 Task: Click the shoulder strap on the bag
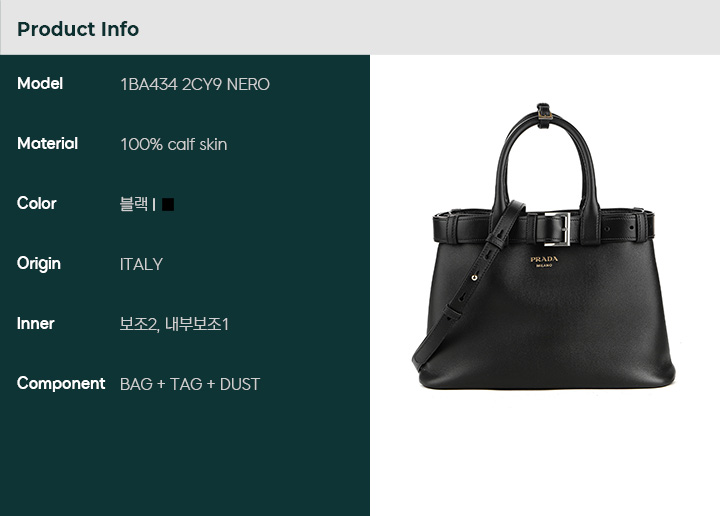click(468, 285)
